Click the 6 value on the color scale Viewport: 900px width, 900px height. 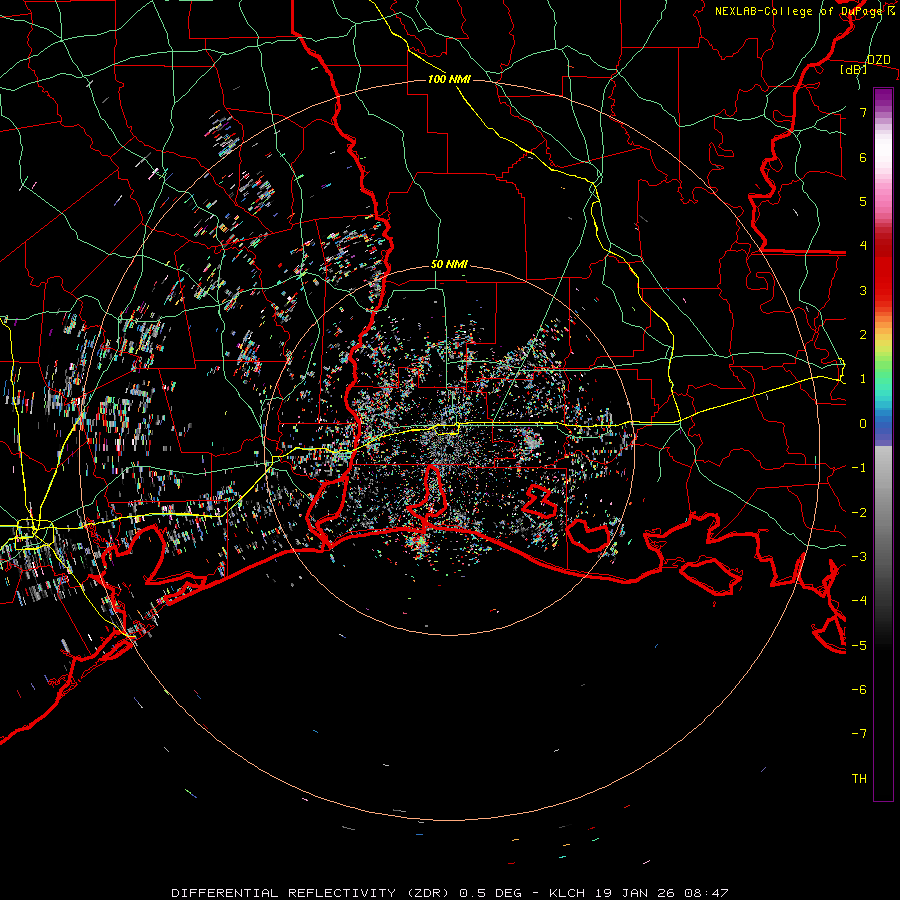click(x=863, y=157)
